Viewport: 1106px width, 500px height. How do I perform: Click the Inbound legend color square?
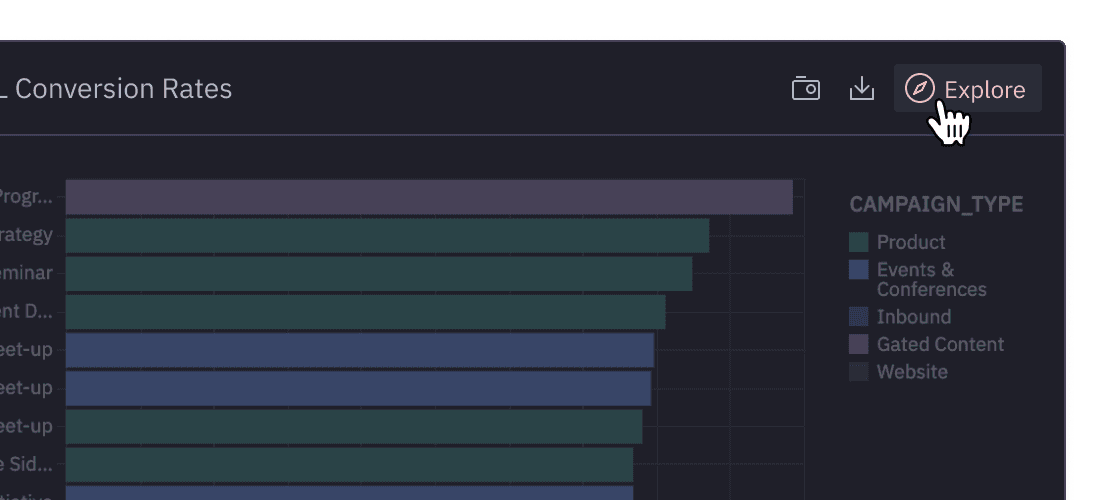[858, 317]
